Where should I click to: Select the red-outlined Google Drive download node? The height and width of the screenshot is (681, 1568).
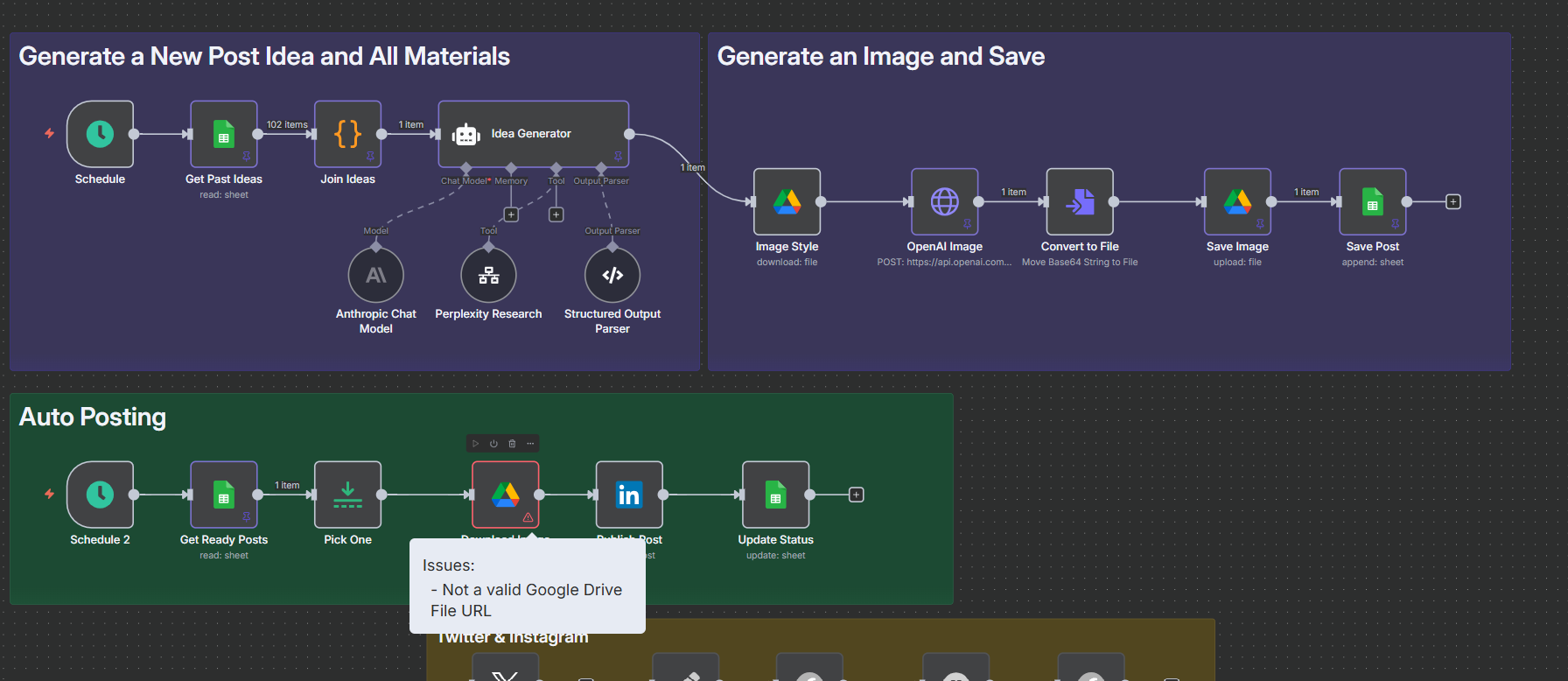coord(505,495)
